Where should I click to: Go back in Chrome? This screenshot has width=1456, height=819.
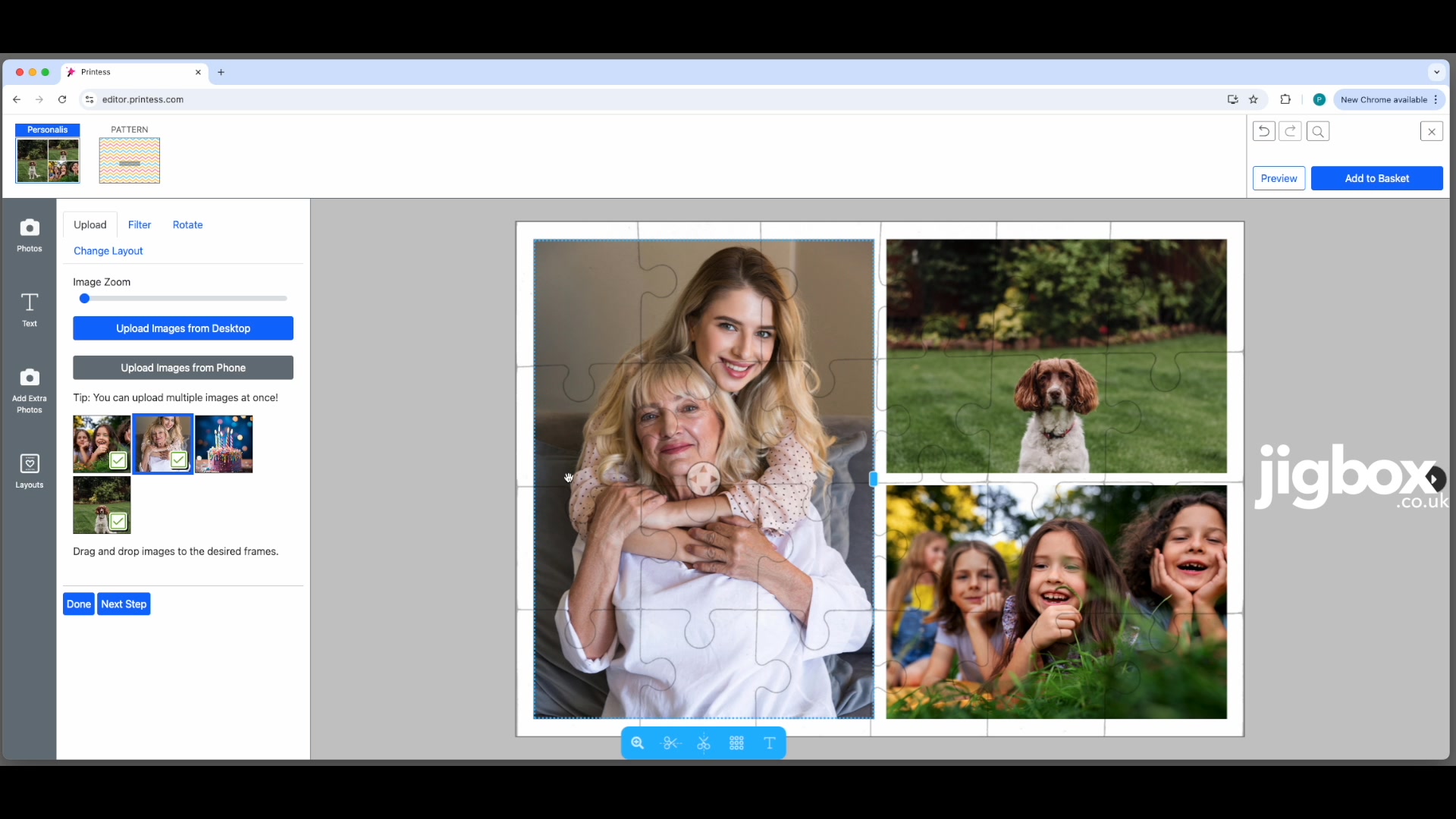(x=17, y=99)
